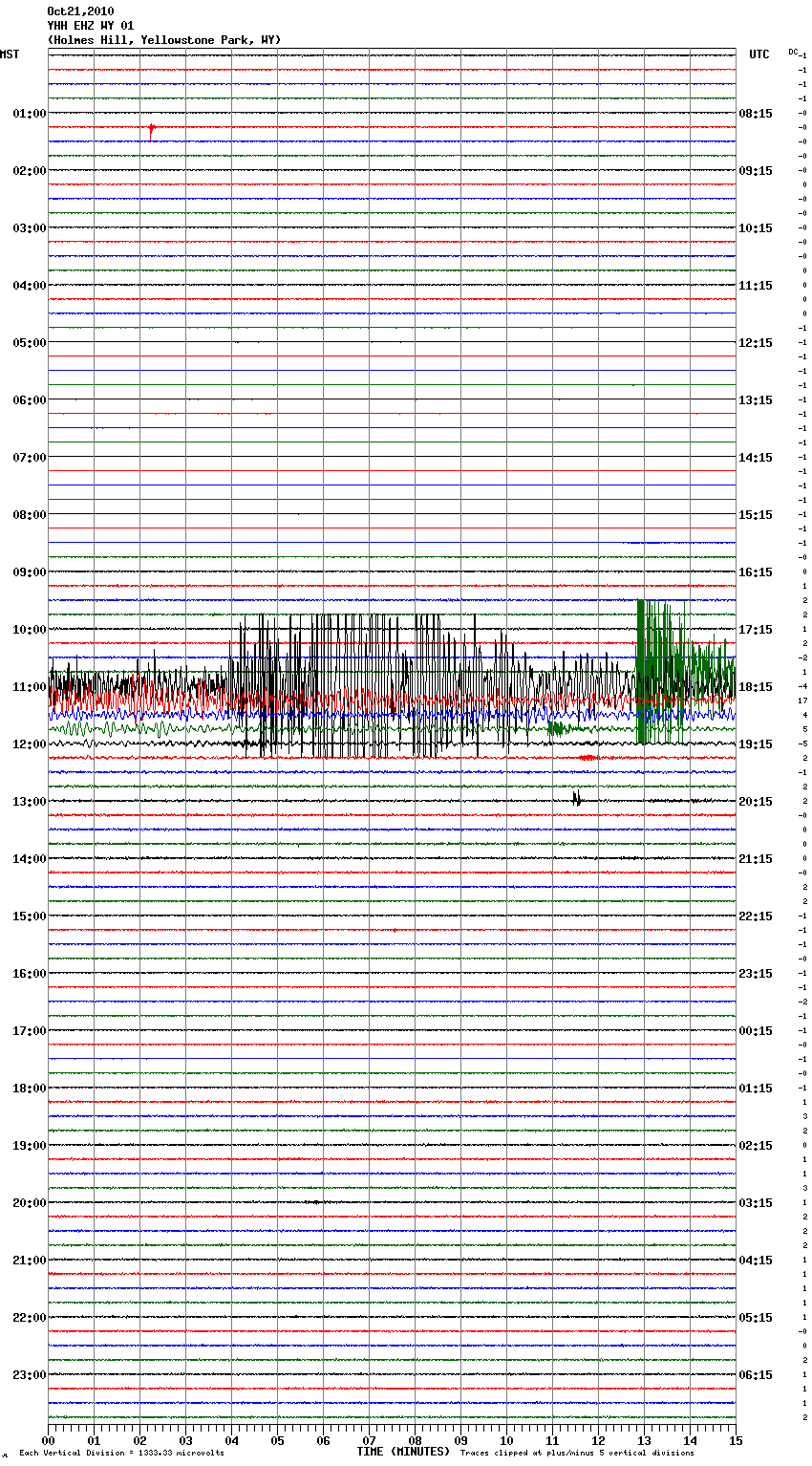
Task: Select the 19:00 MST row label
Action: tap(30, 1146)
